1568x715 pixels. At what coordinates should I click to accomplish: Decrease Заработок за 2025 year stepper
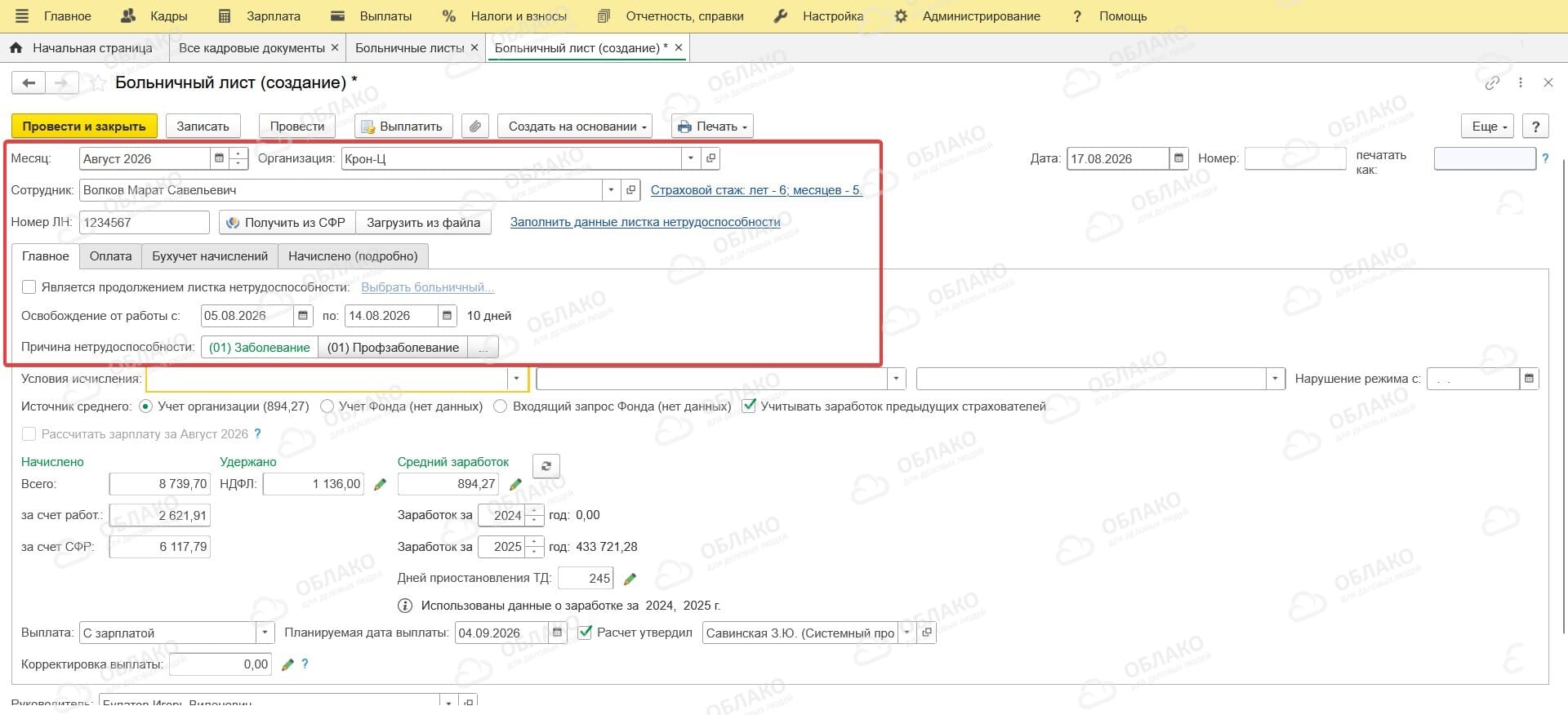534,552
